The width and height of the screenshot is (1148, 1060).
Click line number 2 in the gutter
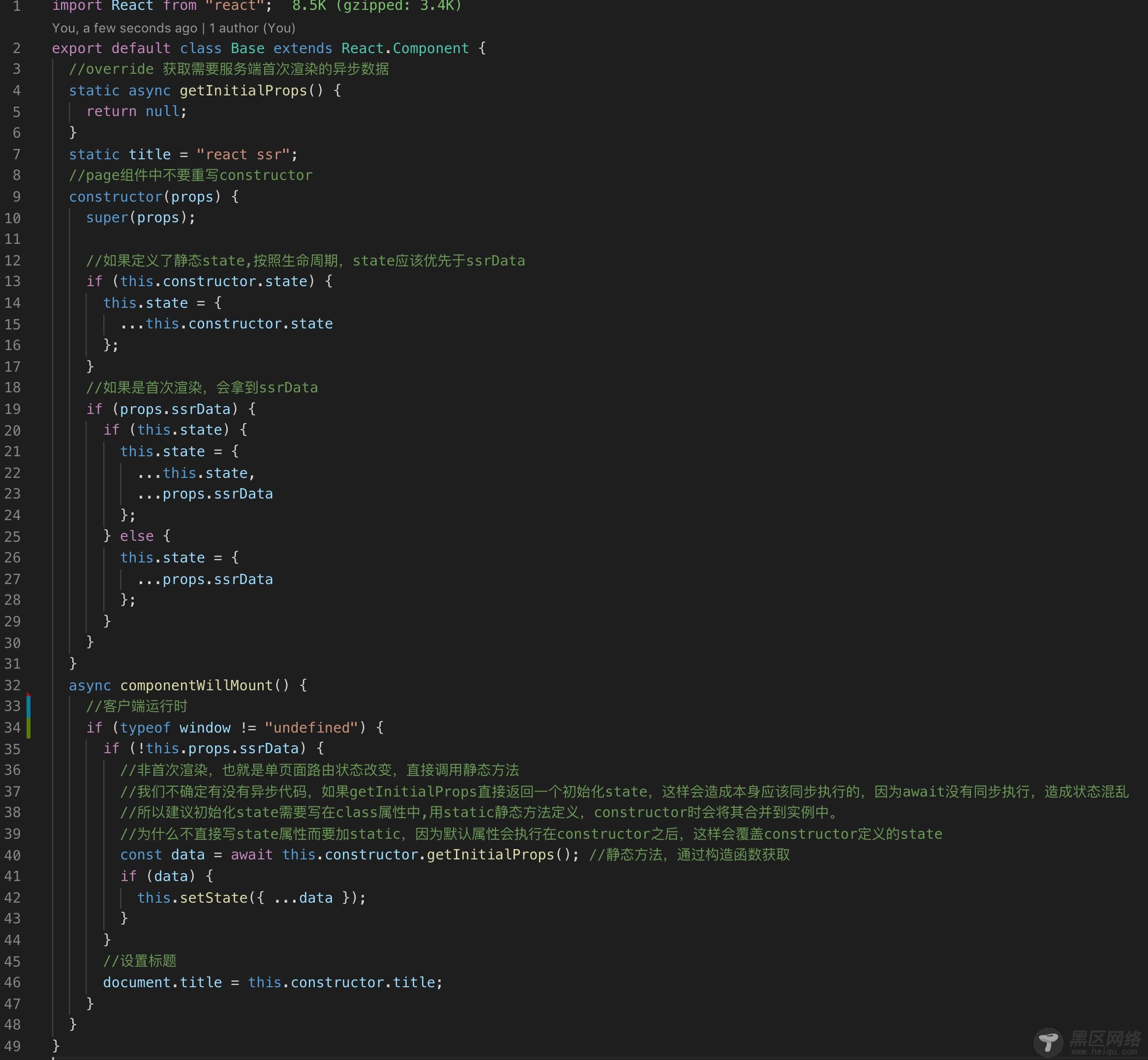pos(17,48)
